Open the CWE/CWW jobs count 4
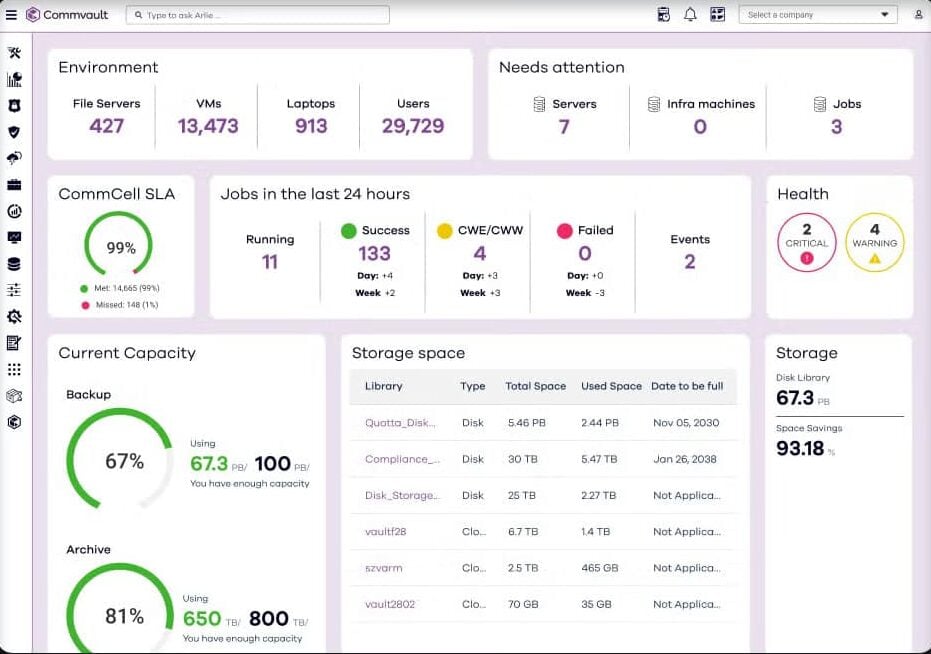This screenshot has height=654, width=931. click(480, 254)
